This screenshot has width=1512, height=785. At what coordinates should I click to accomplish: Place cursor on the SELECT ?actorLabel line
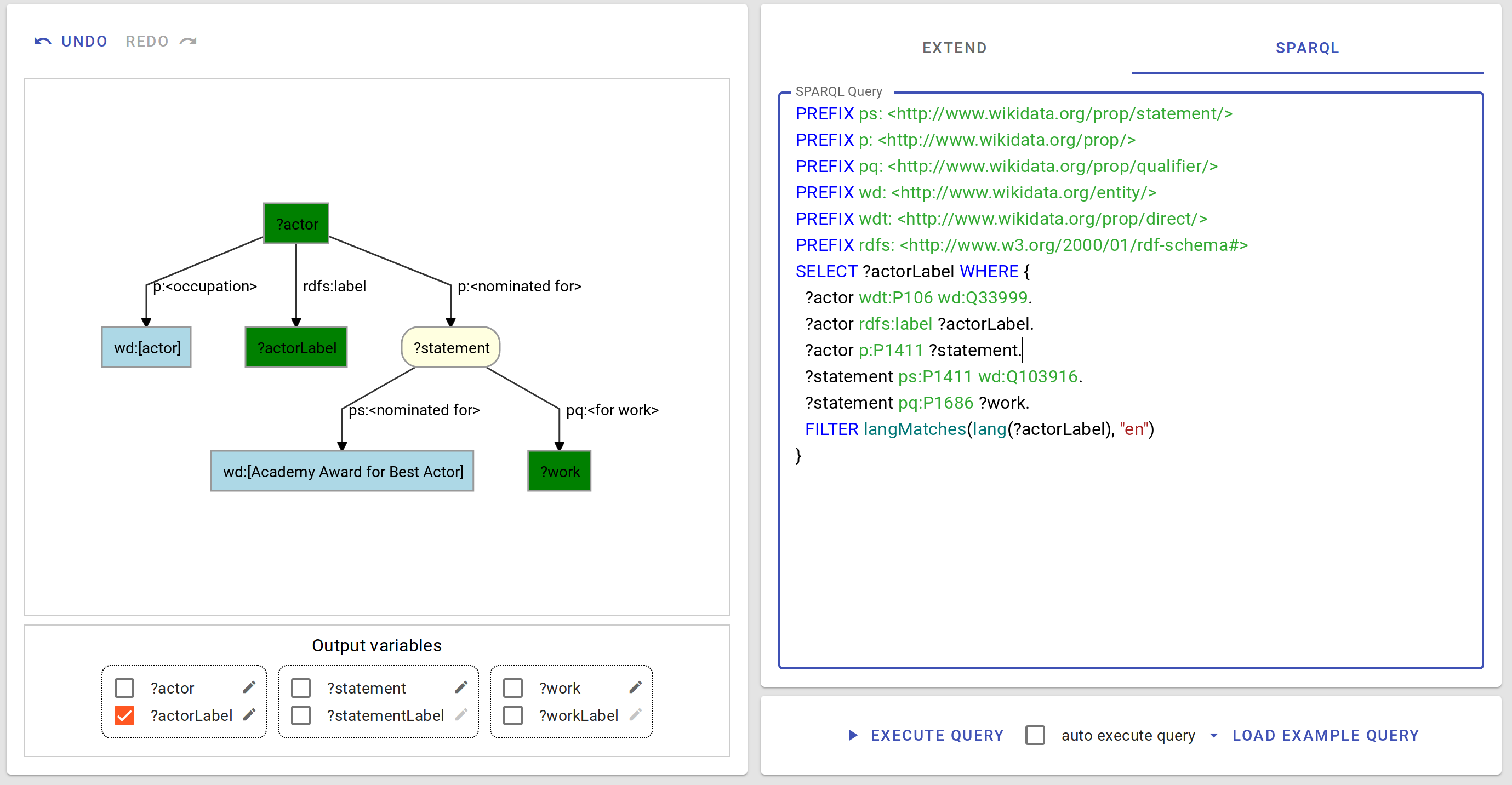click(x=912, y=271)
